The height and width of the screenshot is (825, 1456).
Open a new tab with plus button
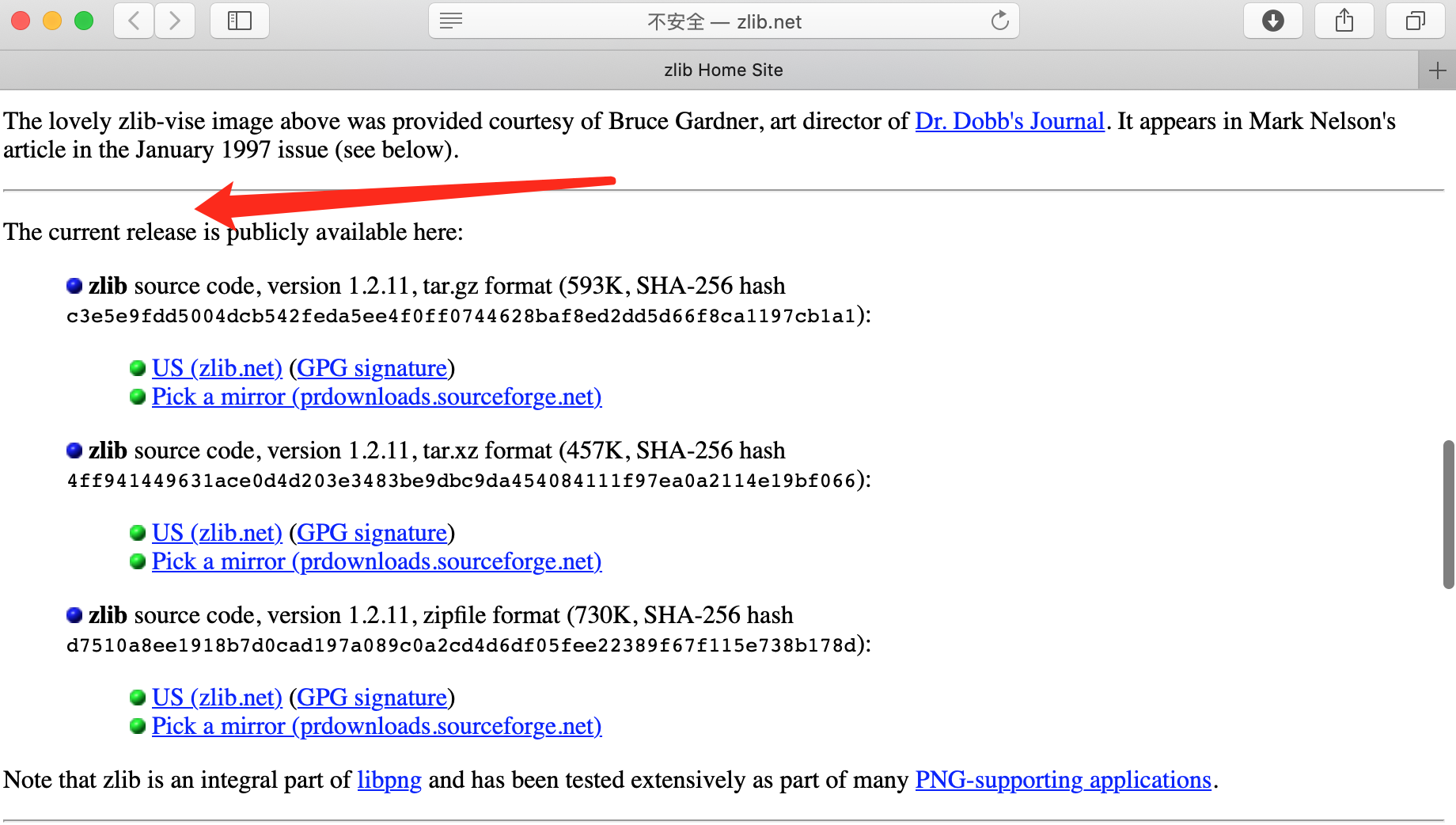pyautogui.click(x=1437, y=70)
